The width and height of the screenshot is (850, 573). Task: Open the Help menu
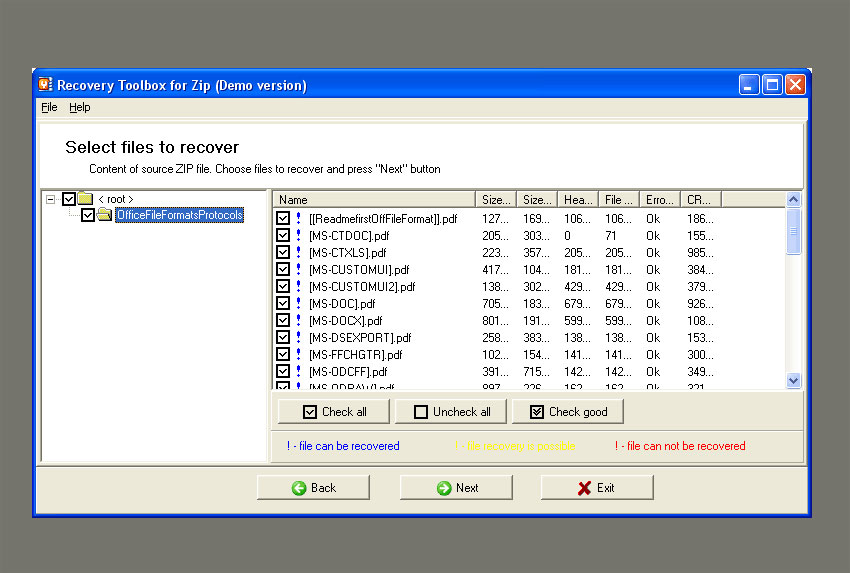[80, 107]
